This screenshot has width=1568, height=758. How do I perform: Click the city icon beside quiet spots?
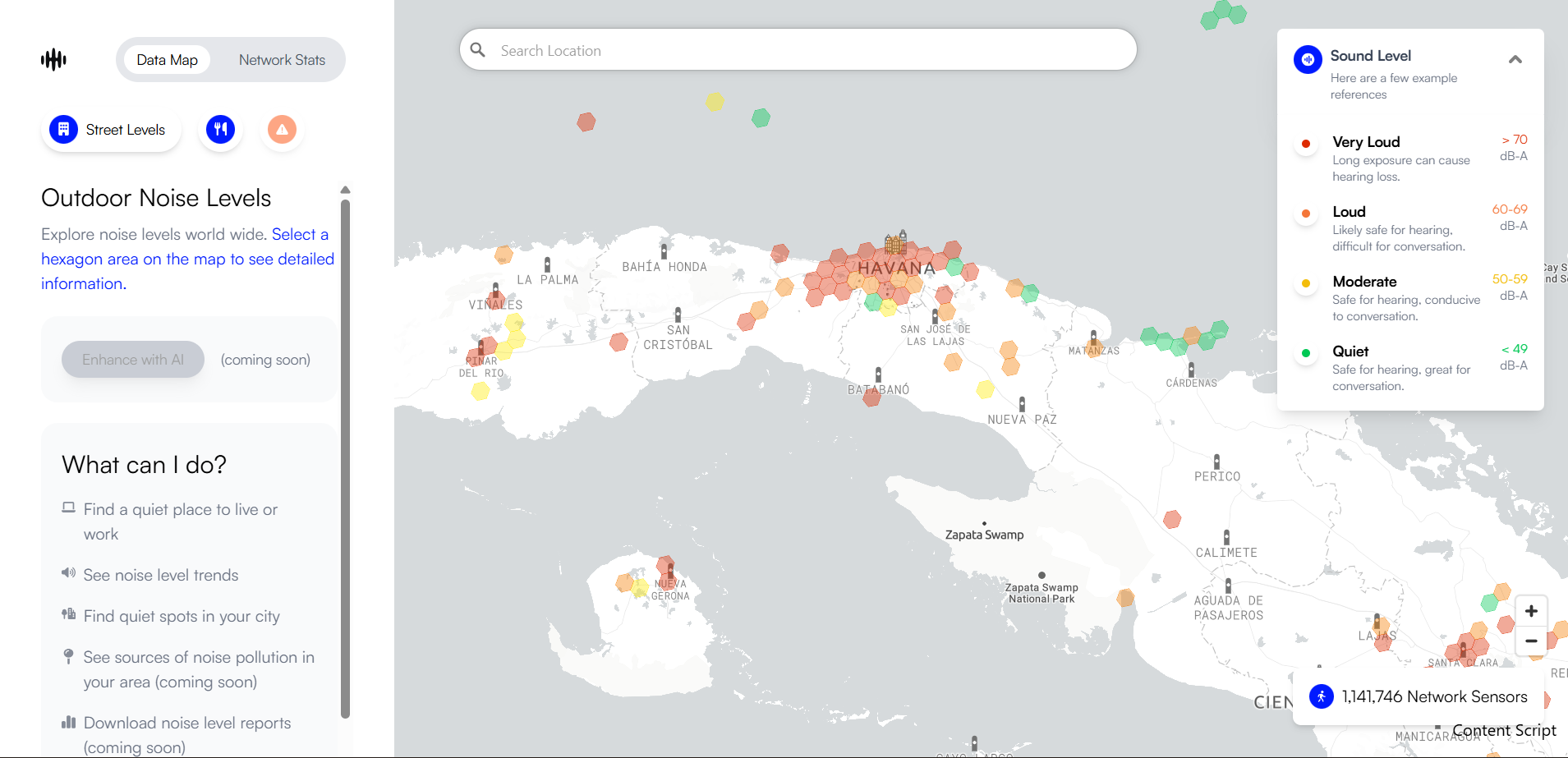point(68,613)
